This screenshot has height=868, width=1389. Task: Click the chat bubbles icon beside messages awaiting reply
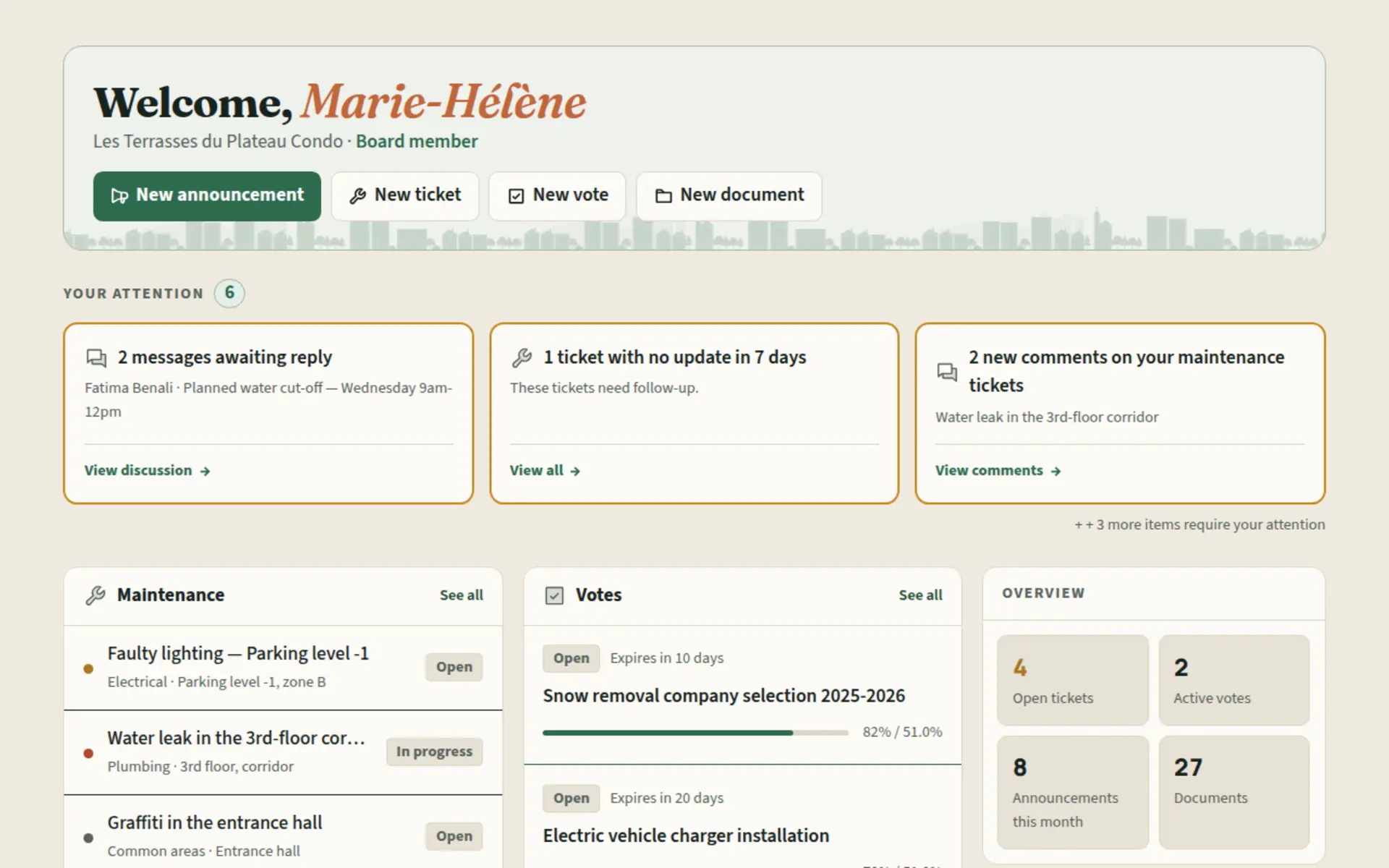(x=96, y=357)
